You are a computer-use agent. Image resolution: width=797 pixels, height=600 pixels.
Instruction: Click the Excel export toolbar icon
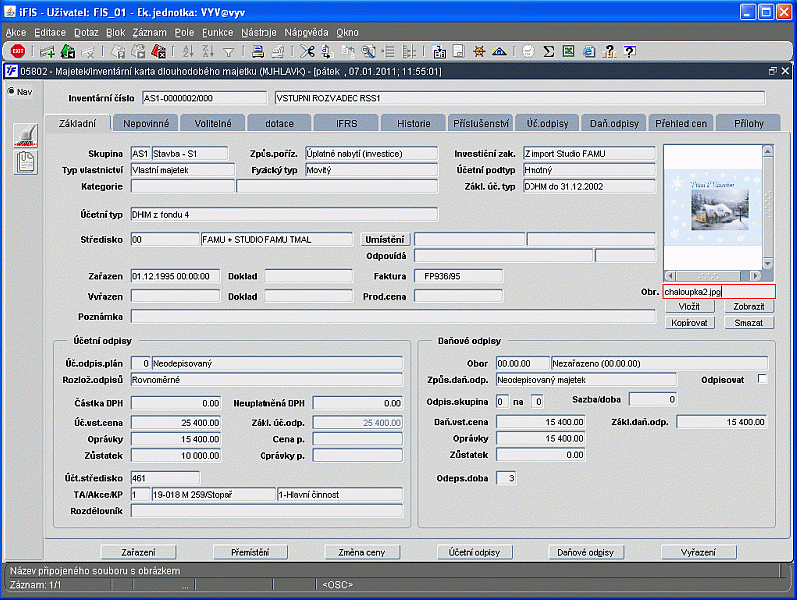coord(567,51)
